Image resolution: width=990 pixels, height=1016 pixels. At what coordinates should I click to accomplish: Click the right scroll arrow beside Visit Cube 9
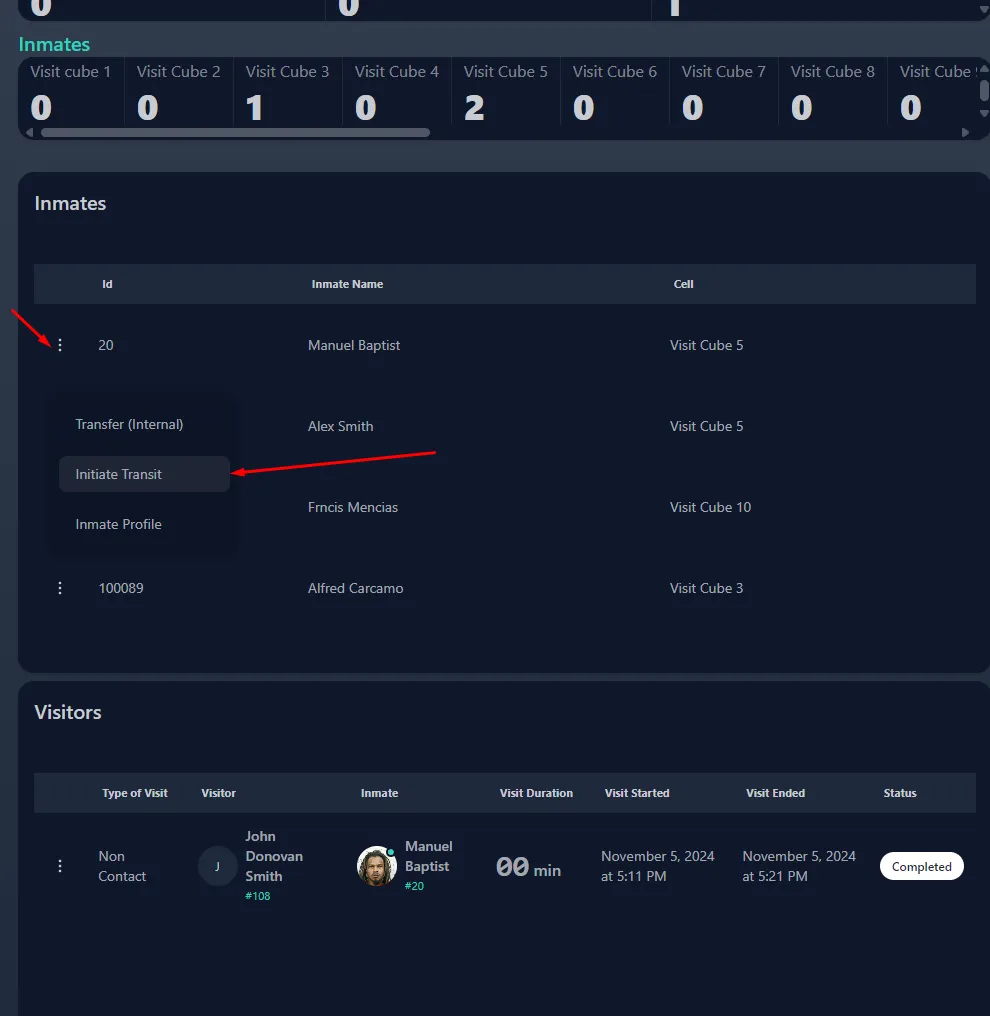[x=964, y=131]
